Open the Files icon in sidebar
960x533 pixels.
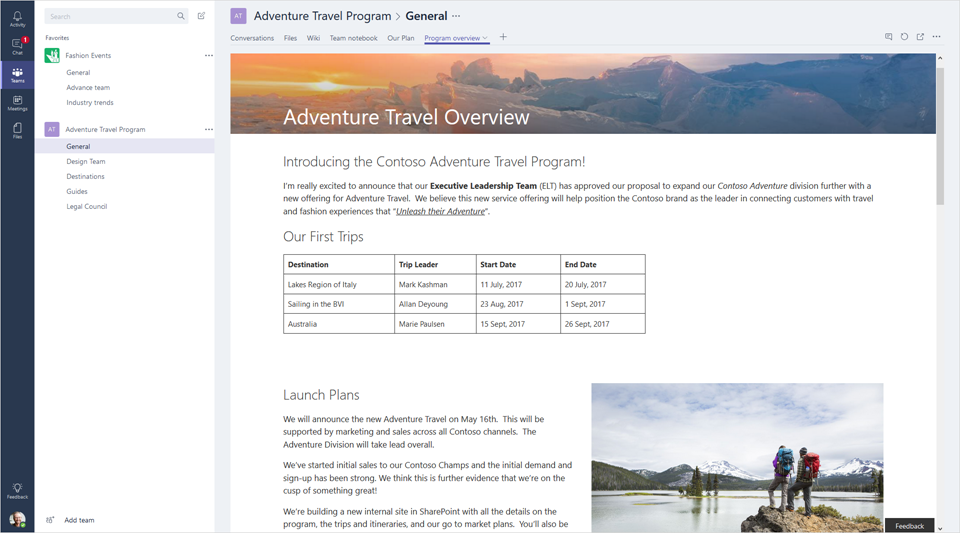point(17,130)
